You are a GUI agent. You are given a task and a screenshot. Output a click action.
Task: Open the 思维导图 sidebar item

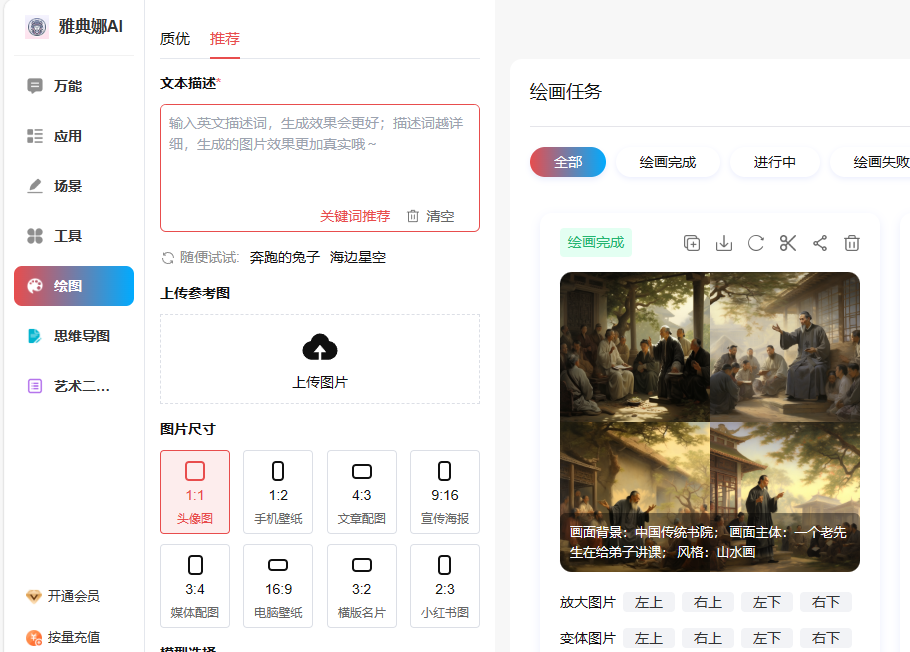(74, 336)
